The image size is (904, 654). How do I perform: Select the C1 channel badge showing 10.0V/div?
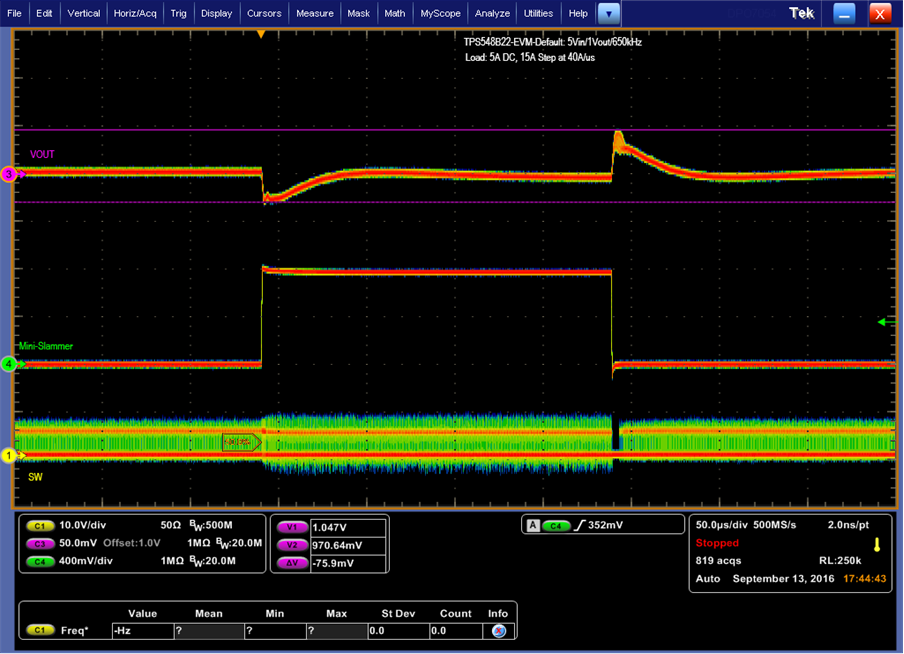pyautogui.click(x=38, y=524)
